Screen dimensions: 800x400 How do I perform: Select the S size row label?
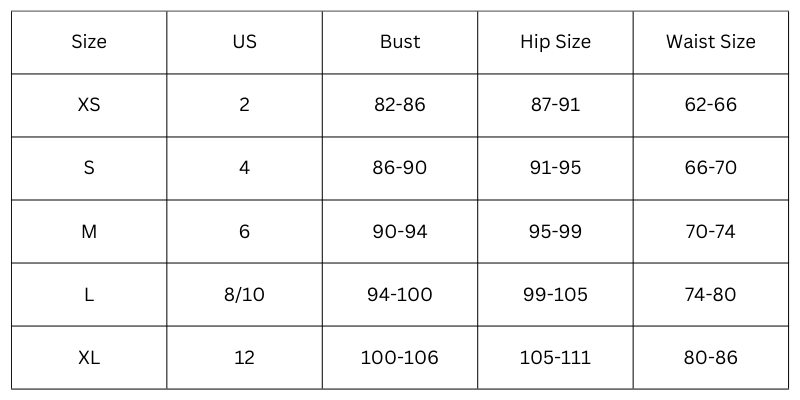tap(89, 168)
